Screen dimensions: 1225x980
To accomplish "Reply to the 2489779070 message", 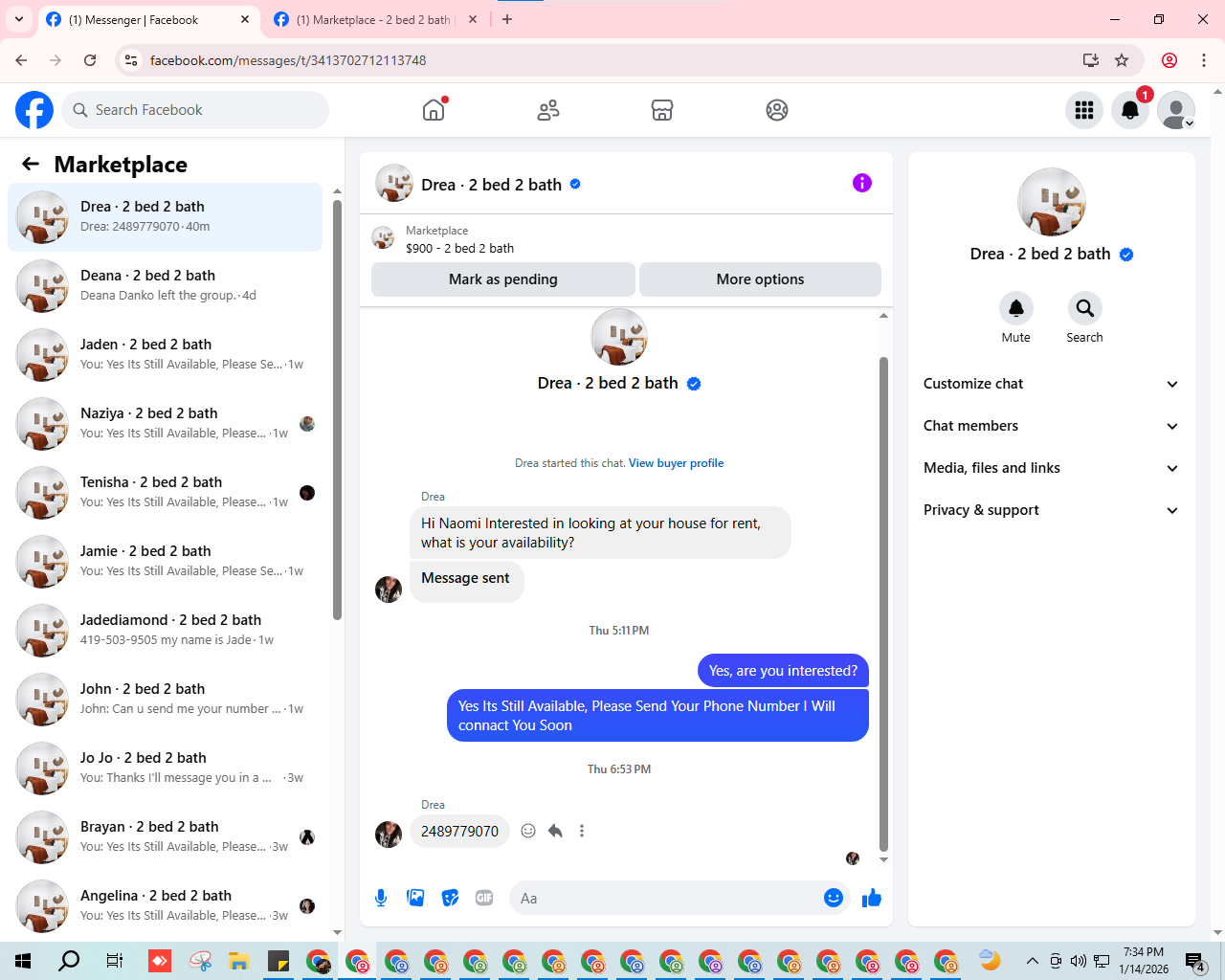I will [555, 831].
